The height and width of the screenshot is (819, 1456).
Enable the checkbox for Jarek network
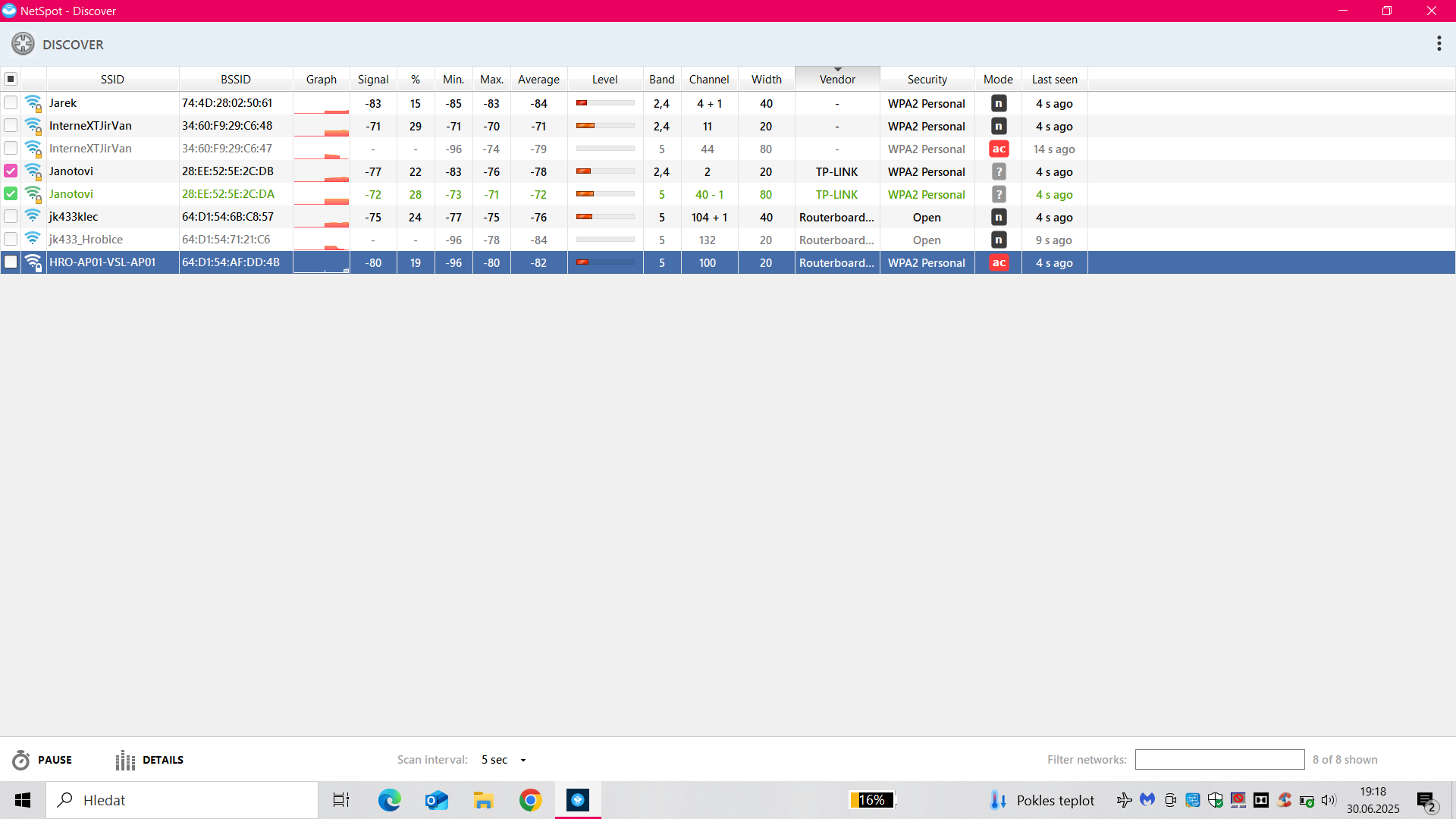point(11,103)
